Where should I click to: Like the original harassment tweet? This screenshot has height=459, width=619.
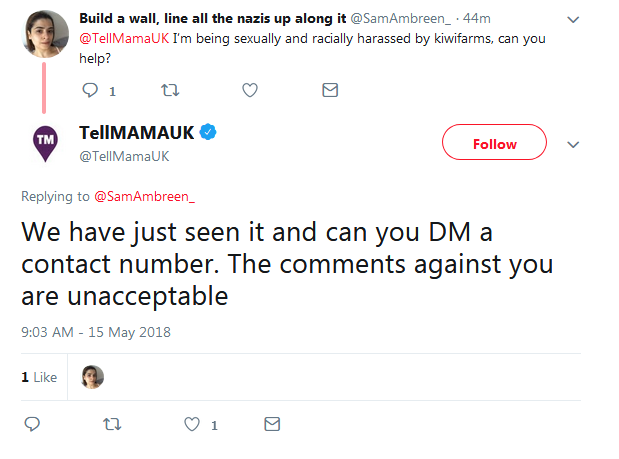point(250,90)
